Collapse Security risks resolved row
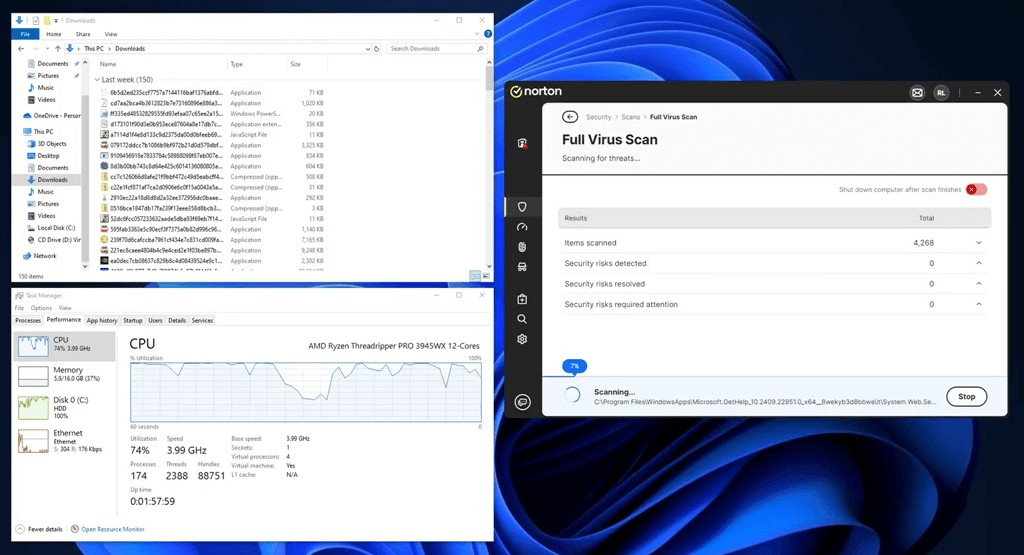The height and width of the screenshot is (555, 1024). pyautogui.click(x=978, y=284)
